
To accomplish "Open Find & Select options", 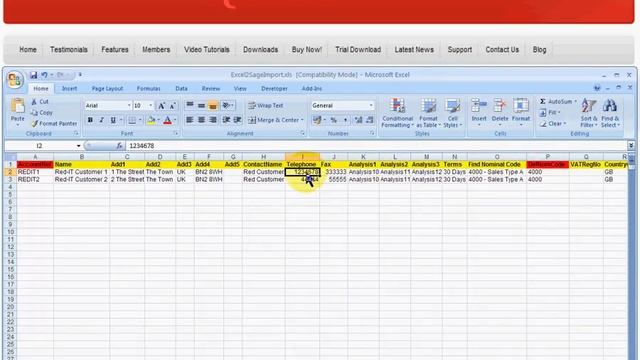I will 610,113.
